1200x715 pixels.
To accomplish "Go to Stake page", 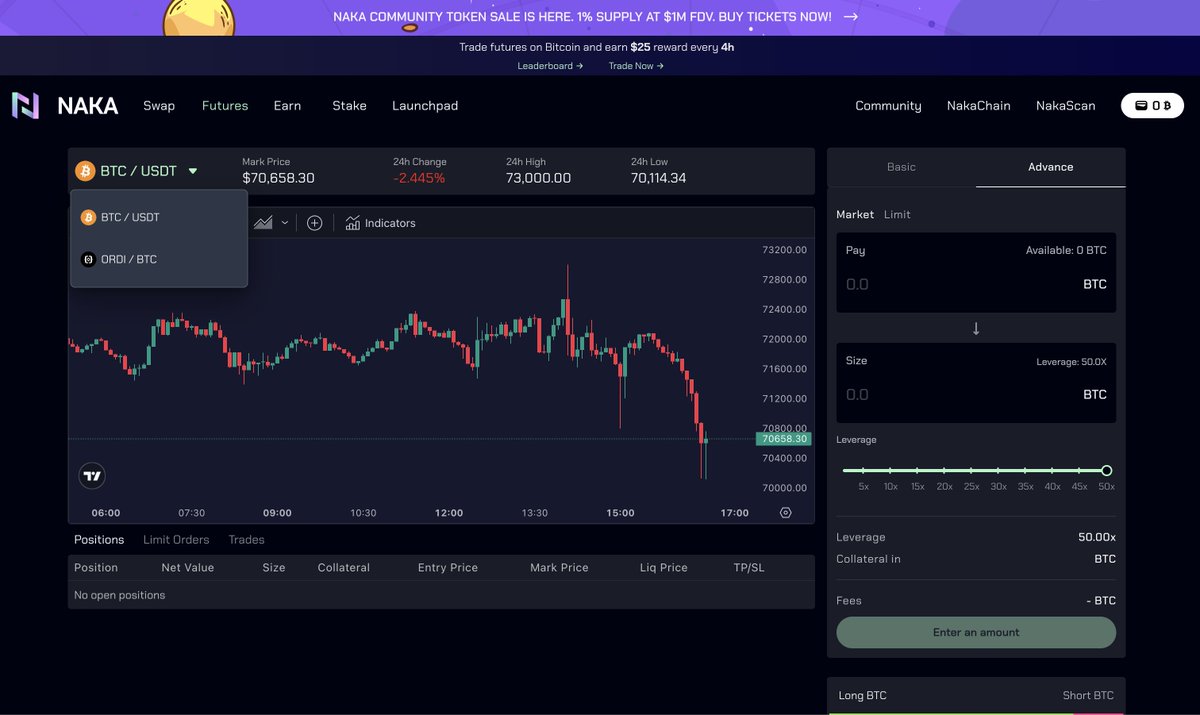I will point(349,105).
